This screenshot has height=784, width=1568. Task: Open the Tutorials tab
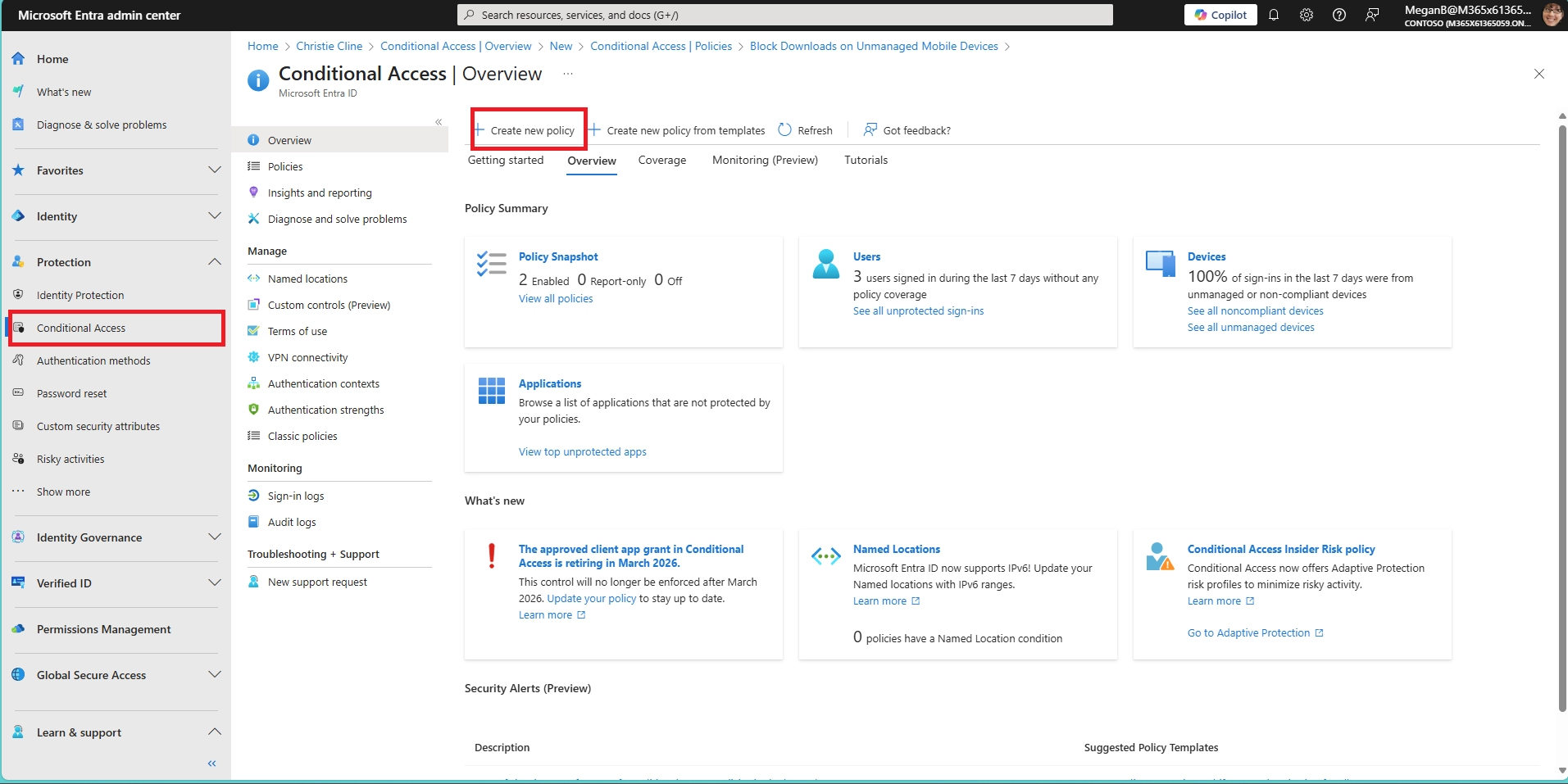point(866,161)
